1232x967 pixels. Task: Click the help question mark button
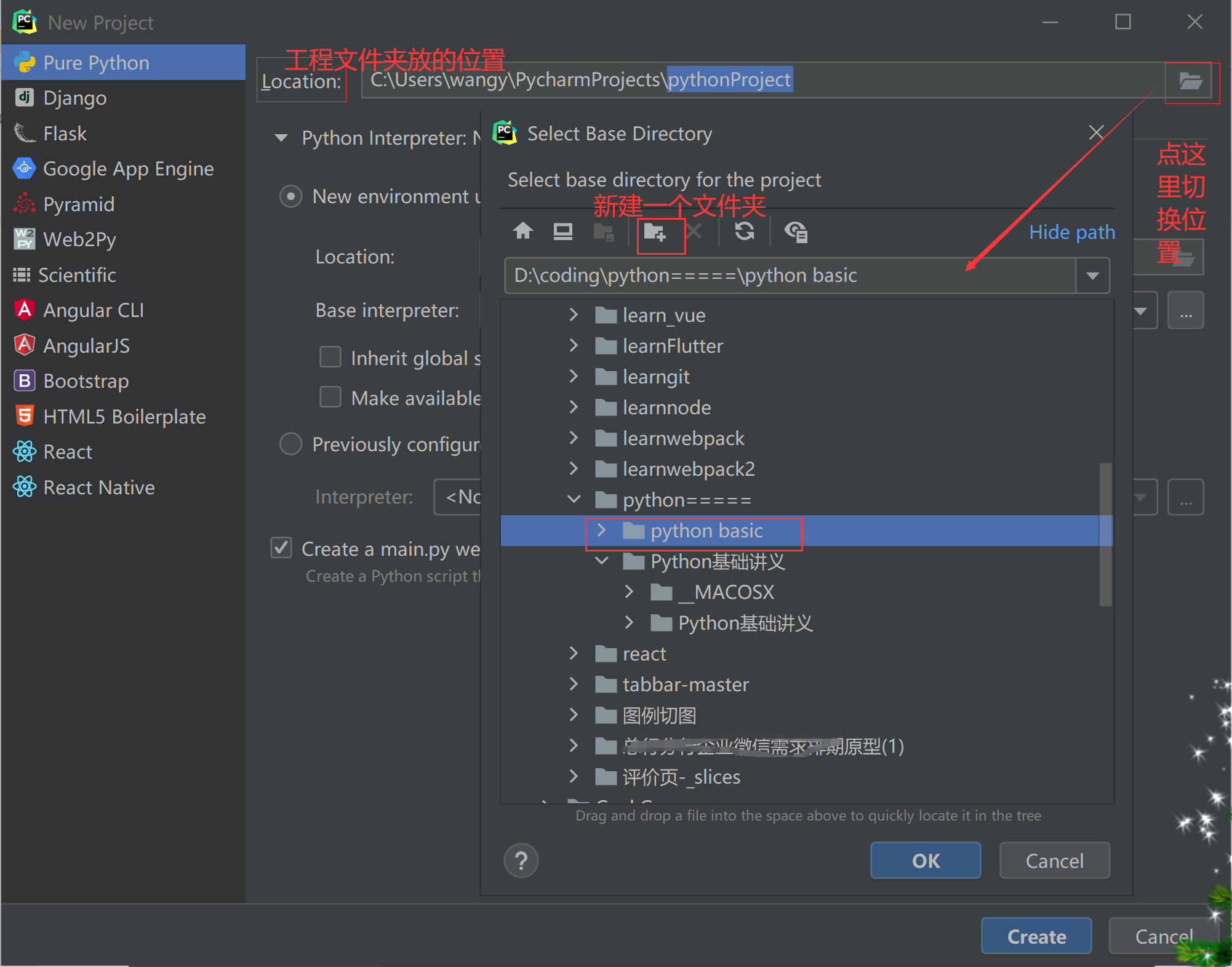pyautogui.click(x=521, y=861)
